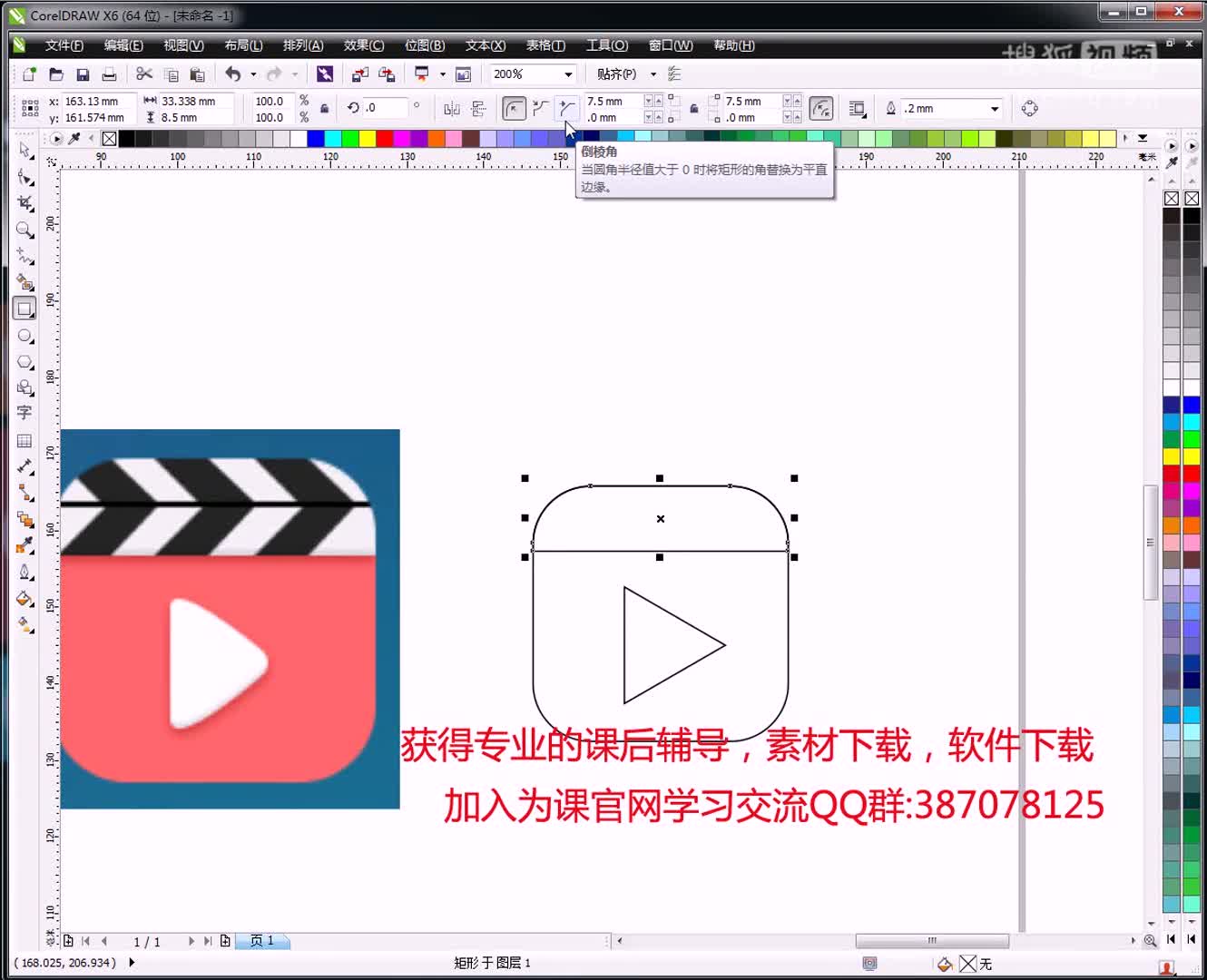Toggle relative corner scaling button
Viewport: 1207px width, 980px height.
(821, 109)
